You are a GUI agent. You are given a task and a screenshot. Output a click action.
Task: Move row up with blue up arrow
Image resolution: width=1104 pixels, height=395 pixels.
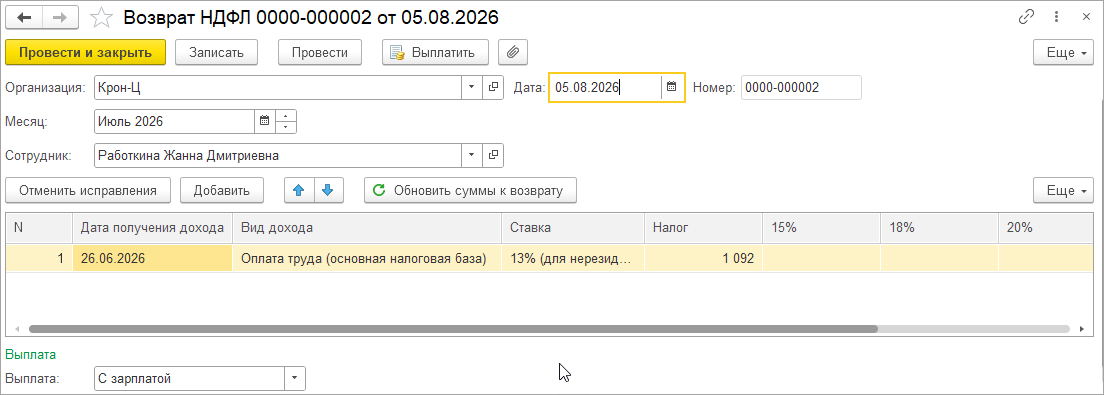[x=299, y=190]
